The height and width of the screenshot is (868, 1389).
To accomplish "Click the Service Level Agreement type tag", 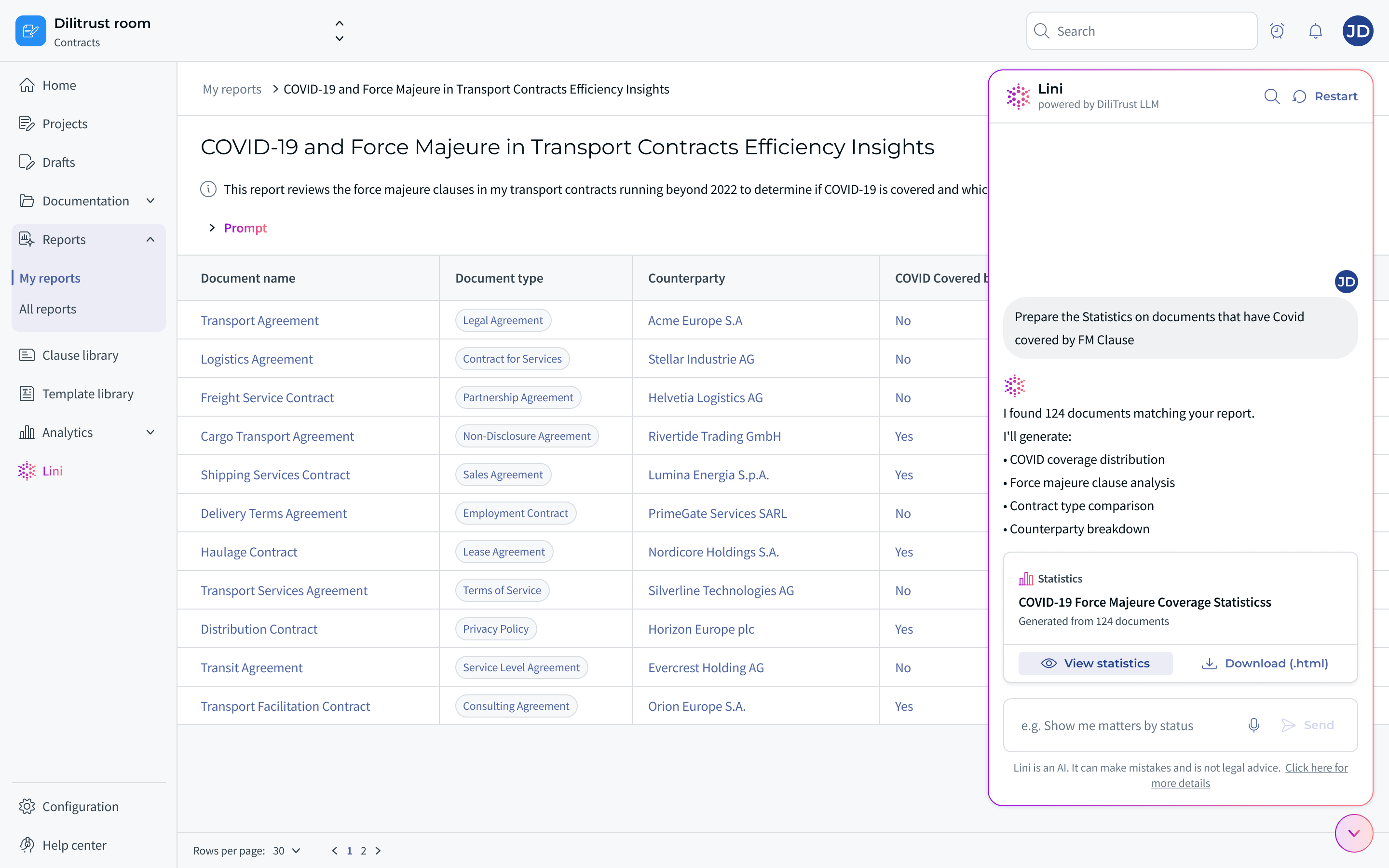I will (x=521, y=667).
